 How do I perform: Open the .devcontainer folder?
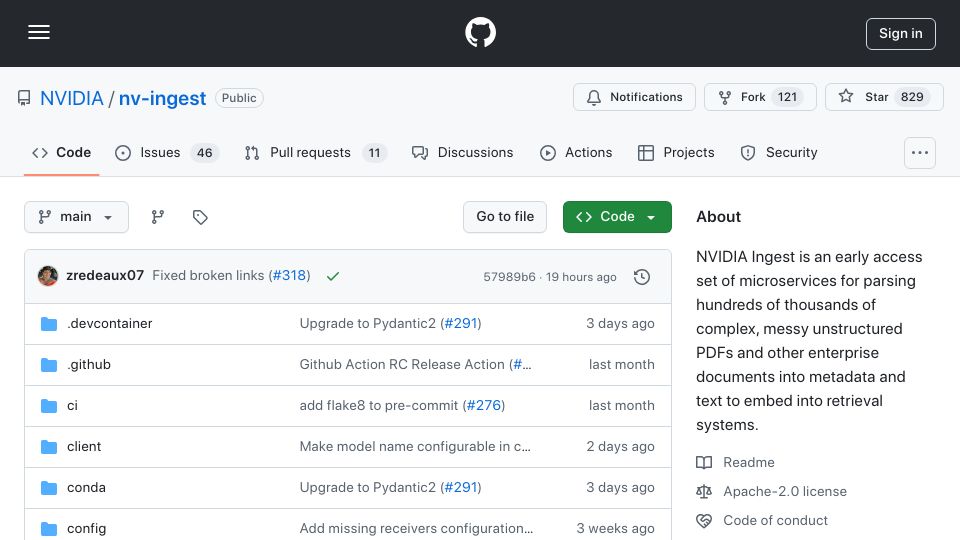coord(110,323)
